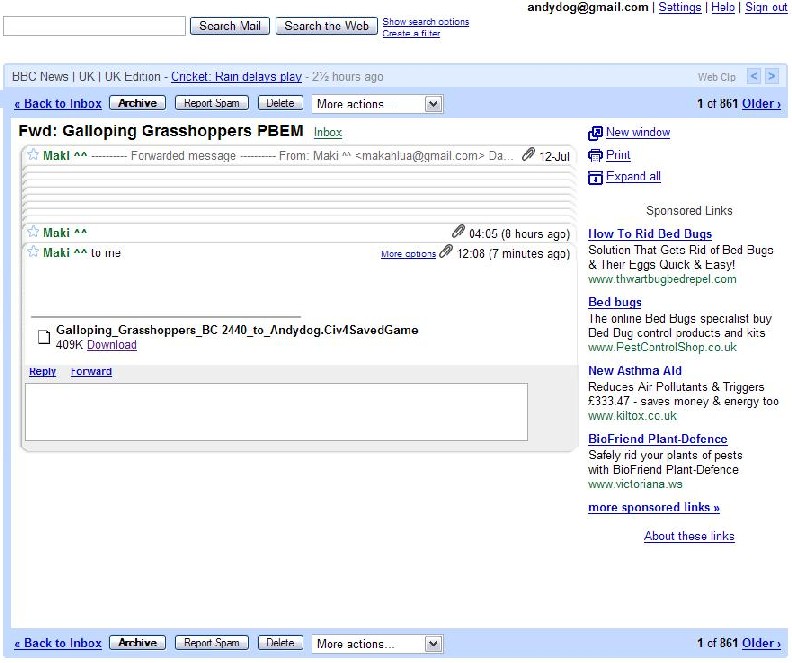Viewport: 792px width, 663px height.
Task: Open Settings from the top bar
Action: coord(680,7)
